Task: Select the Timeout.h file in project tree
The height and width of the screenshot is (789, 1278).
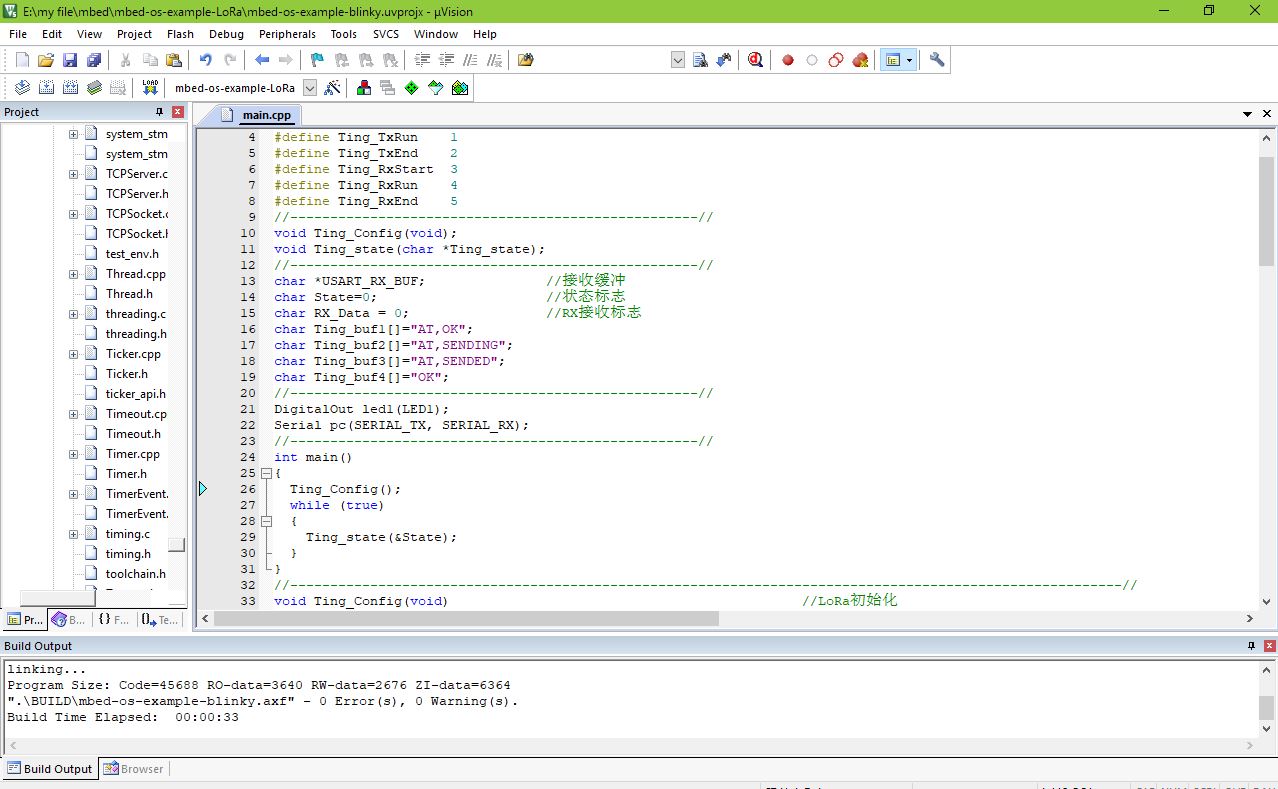Action: (x=133, y=434)
